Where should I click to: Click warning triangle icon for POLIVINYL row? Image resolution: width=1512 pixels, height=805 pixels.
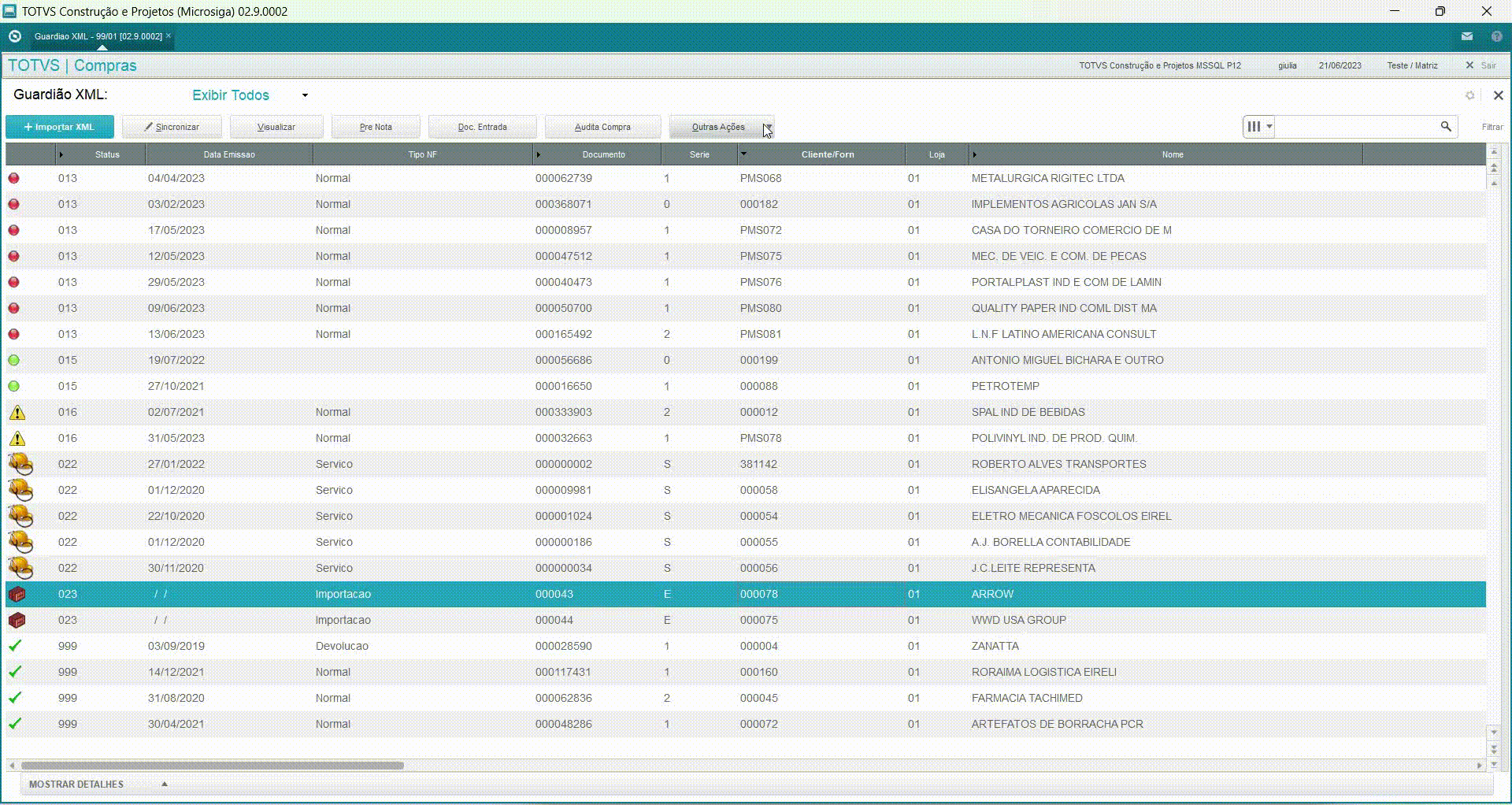pyautogui.click(x=17, y=438)
